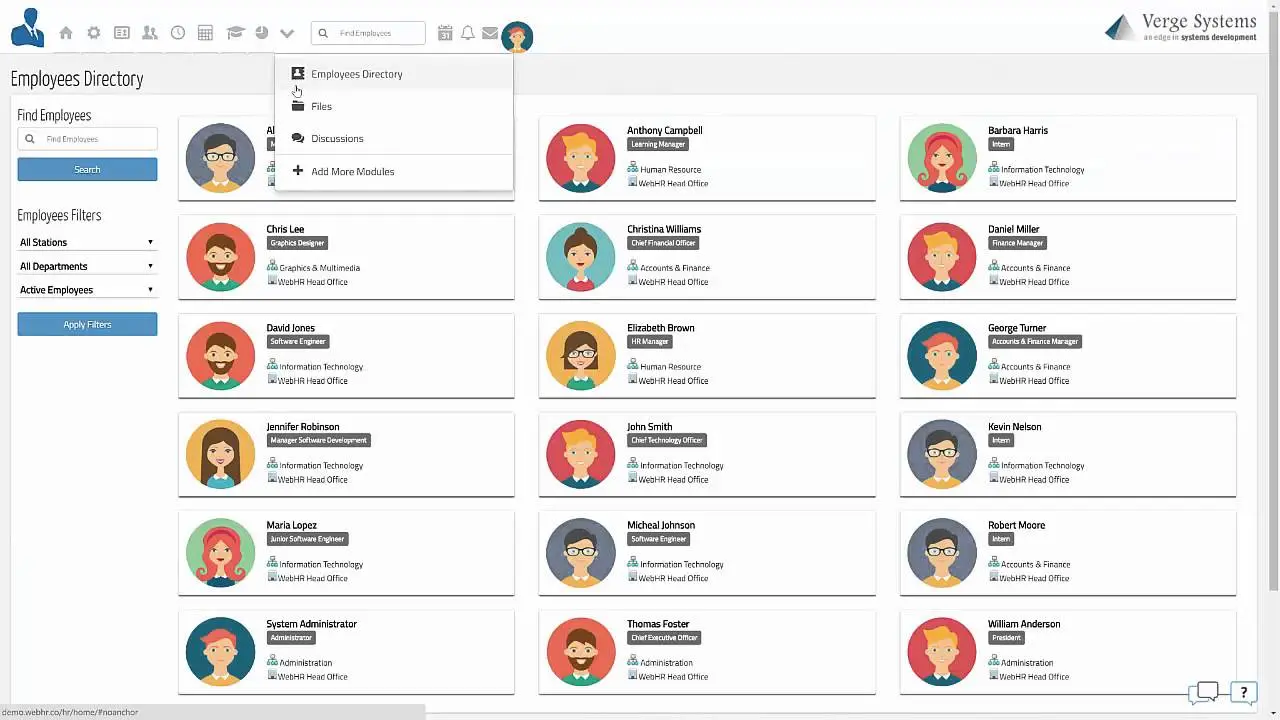Click the Apply Filters button
The width and height of the screenshot is (1280, 720).
click(x=87, y=324)
